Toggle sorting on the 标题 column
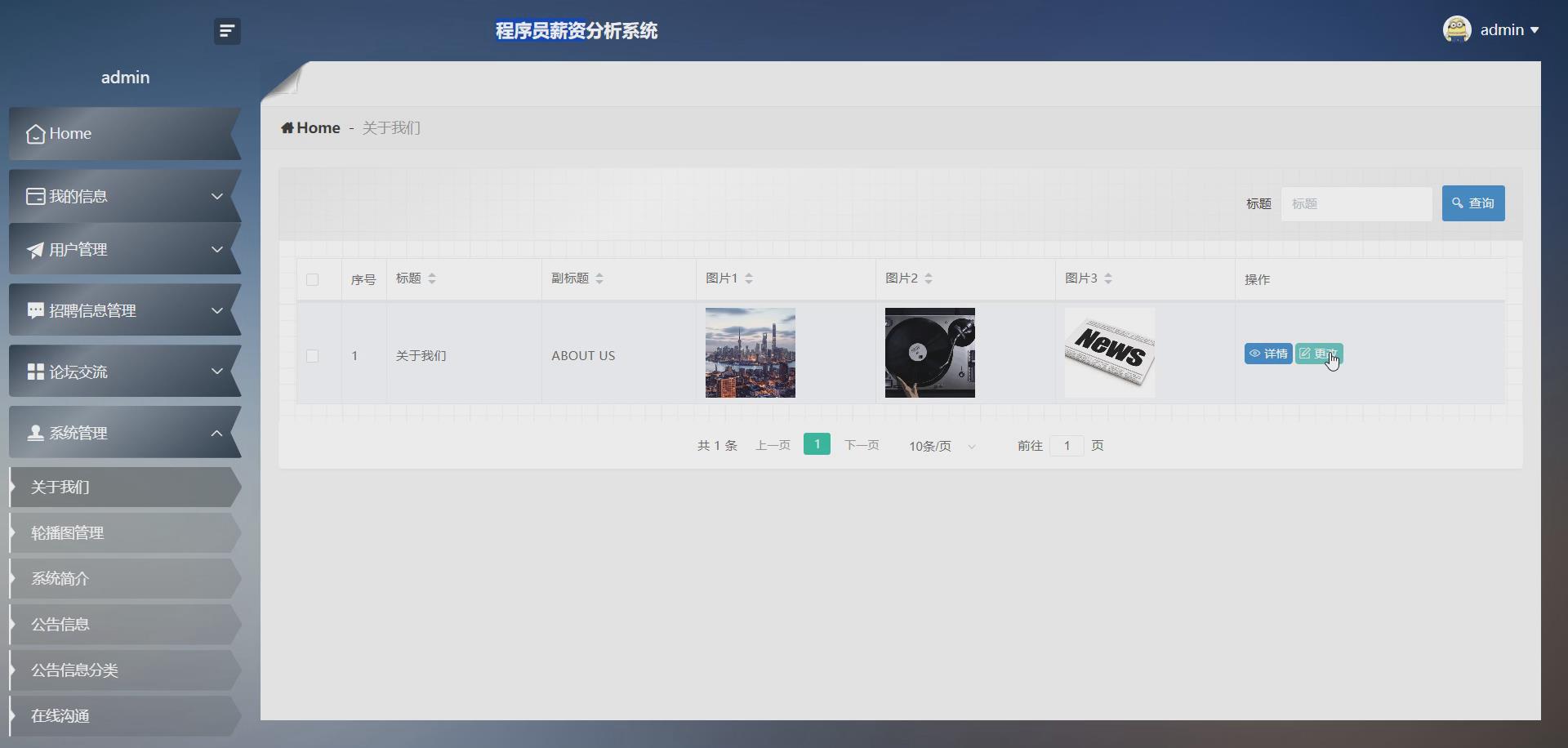Image resolution: width=1568 pixels, height=748 pixels. tap(433, 278)
